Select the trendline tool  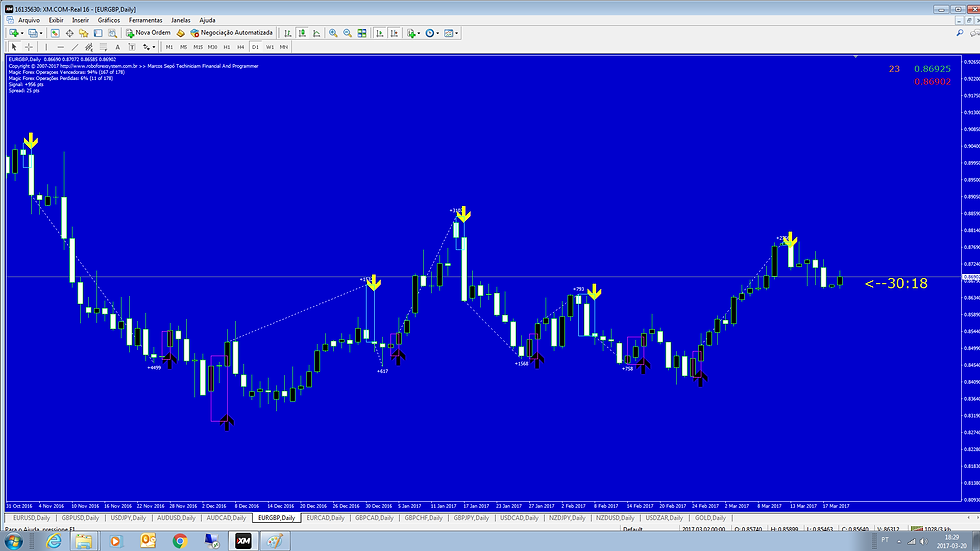[75, 47]
